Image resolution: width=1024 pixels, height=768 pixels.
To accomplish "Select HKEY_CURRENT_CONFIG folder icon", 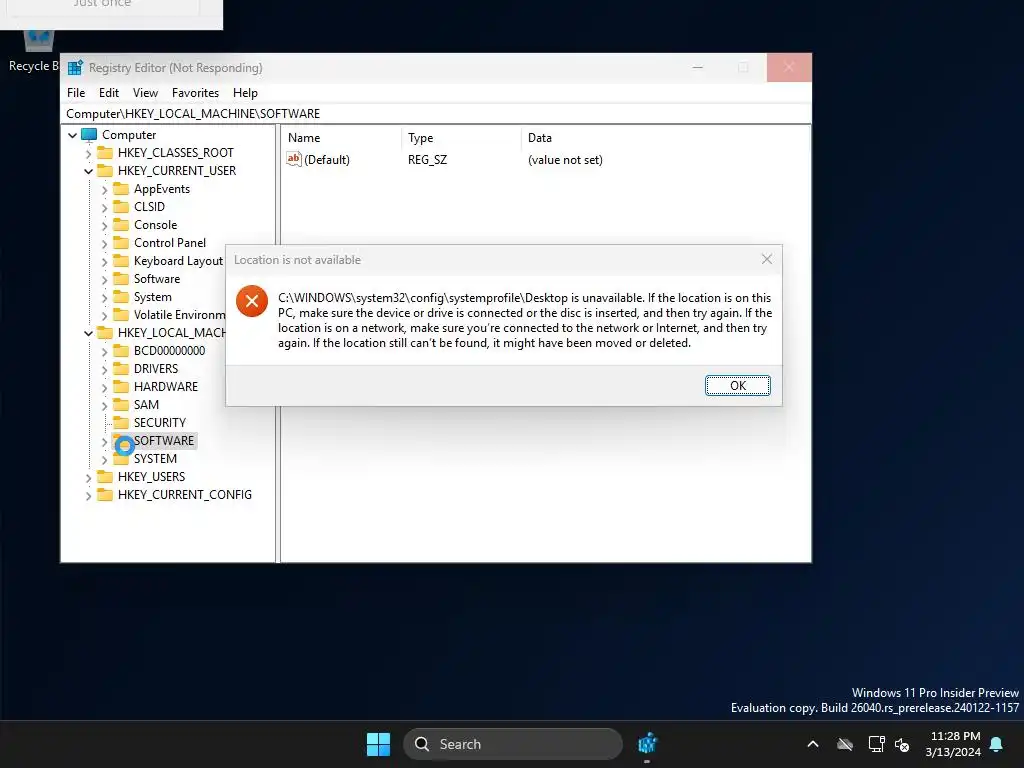I will tap(104, 495).
